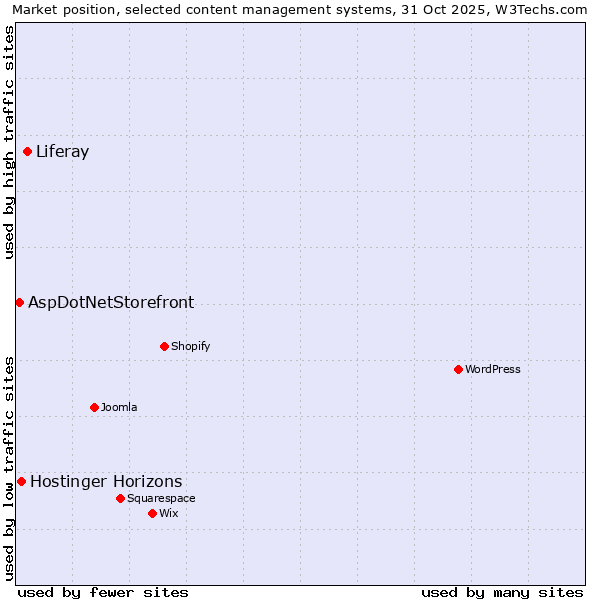
Task: Select the Shopify text label
Action: (190, 346)
